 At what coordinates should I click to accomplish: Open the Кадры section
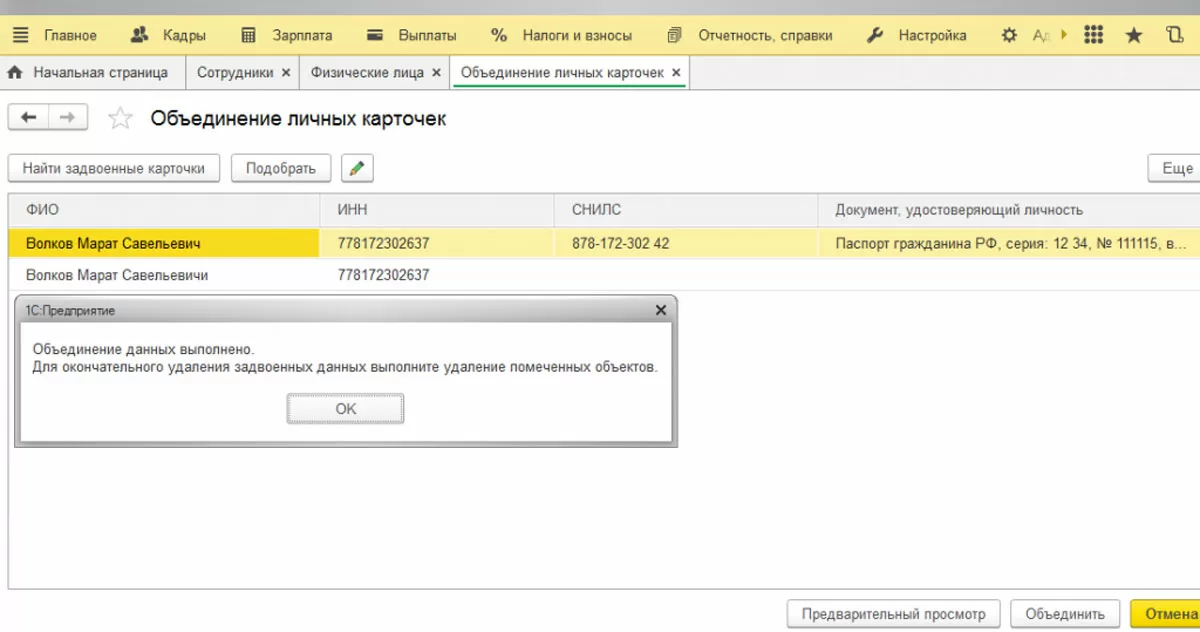pos(168,35)
